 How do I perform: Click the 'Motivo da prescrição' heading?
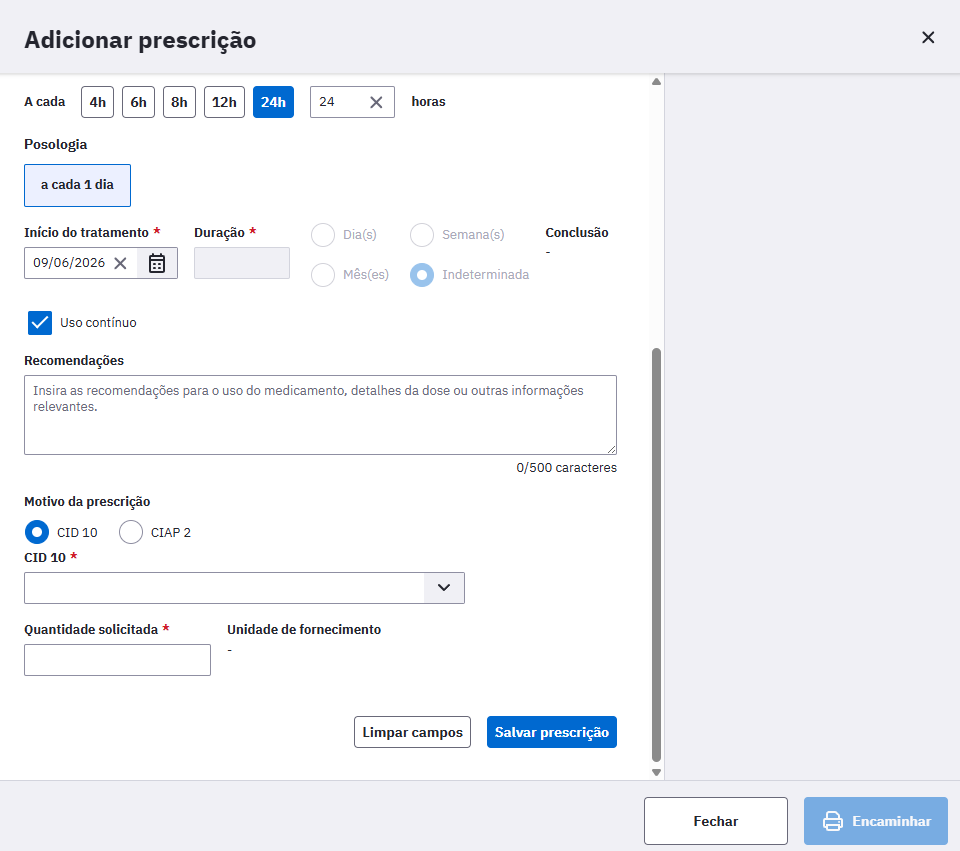point(87,501)
